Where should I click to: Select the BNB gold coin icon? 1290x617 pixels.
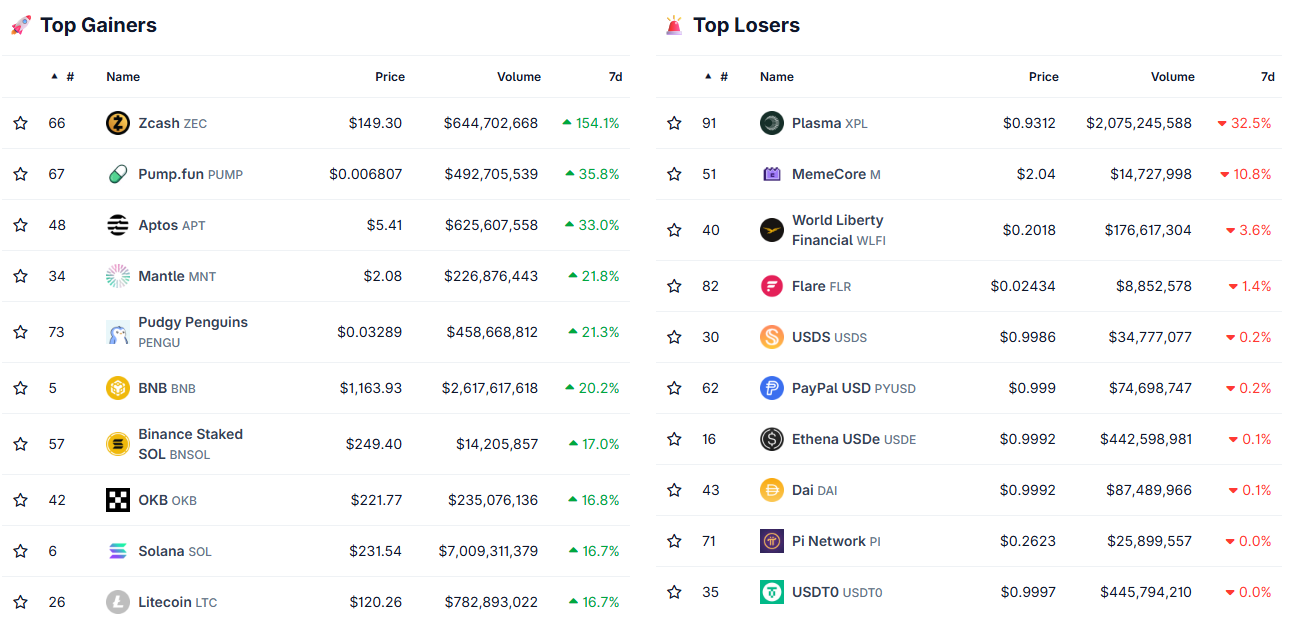117,387
